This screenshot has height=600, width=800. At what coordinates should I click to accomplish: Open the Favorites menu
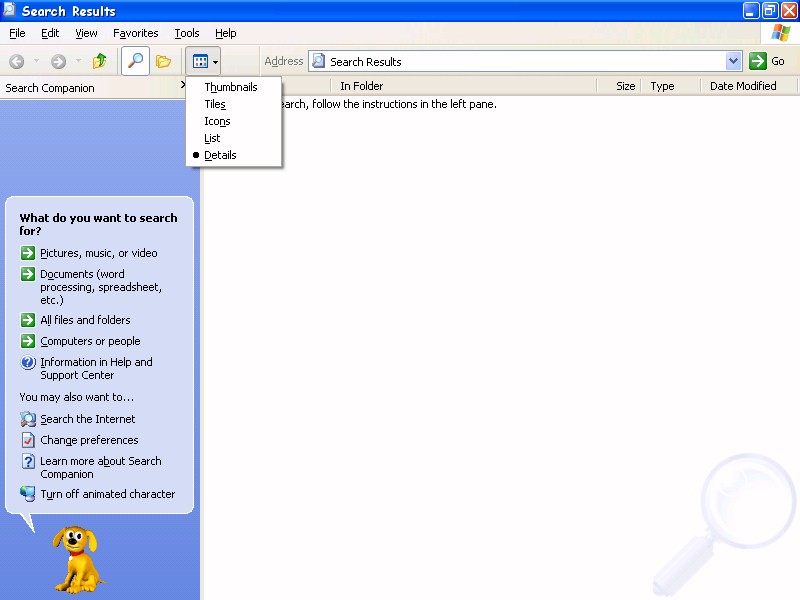click(136, 33)
